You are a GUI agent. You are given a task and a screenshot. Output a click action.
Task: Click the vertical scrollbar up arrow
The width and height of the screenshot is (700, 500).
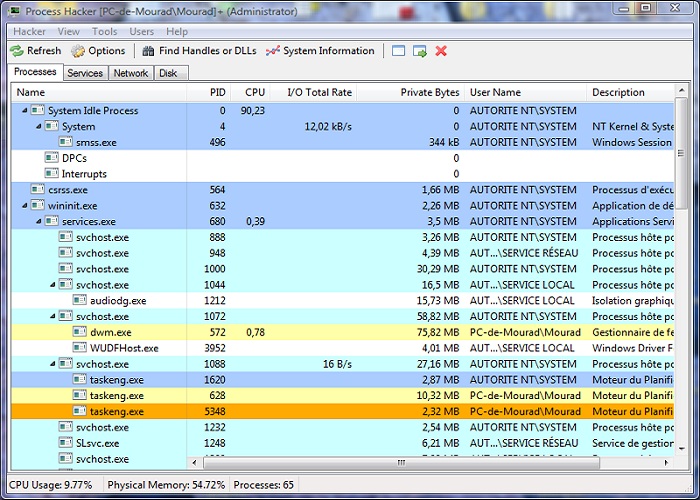coord(681,91)
